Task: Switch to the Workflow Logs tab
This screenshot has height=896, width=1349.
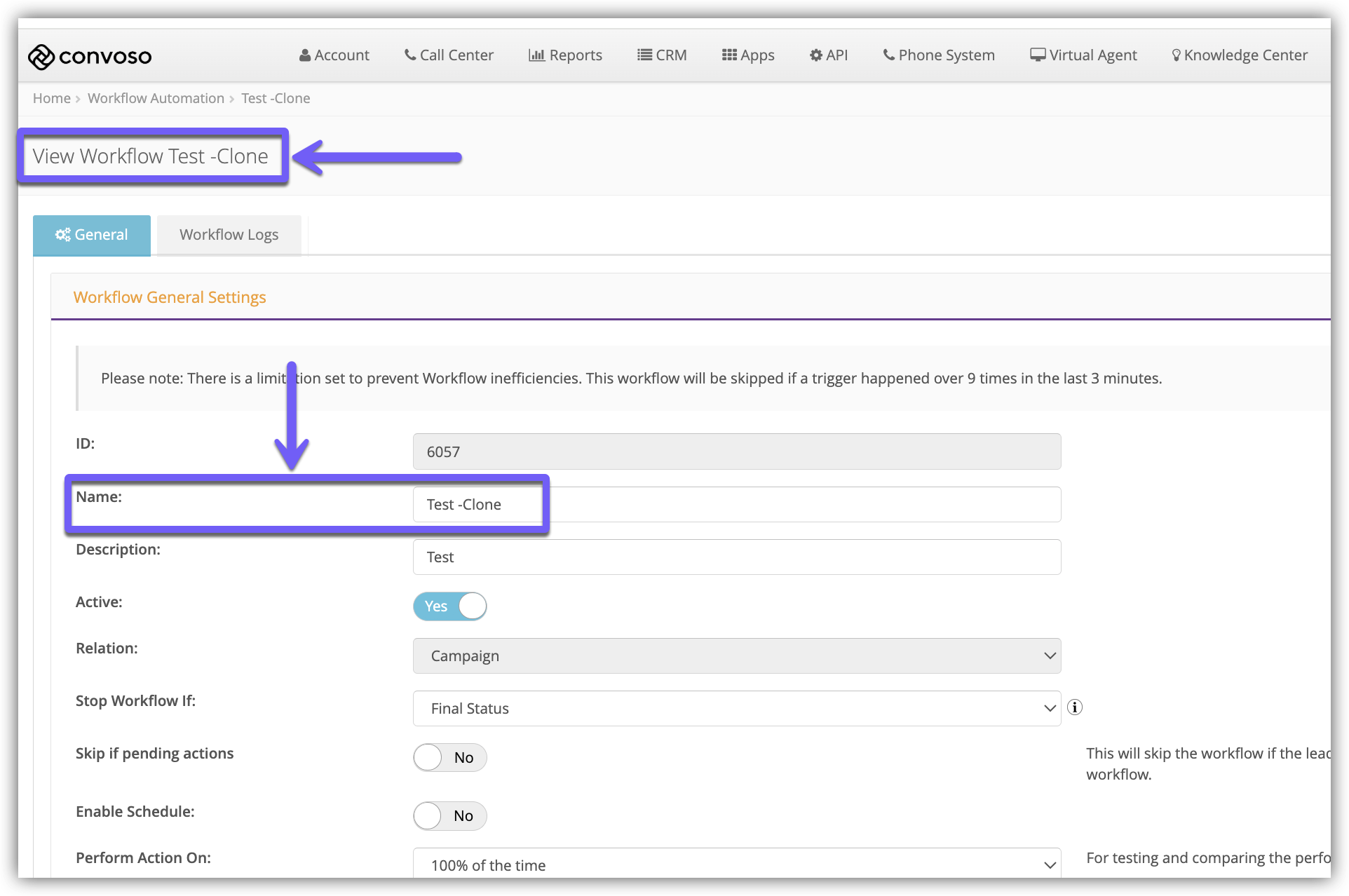Action: point(229,235)
